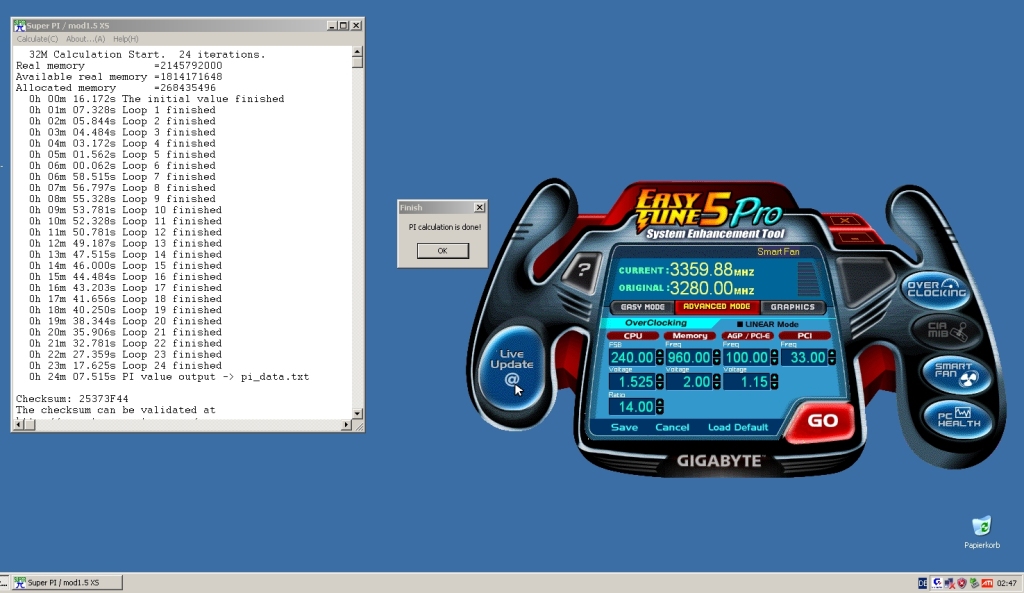Decrease CPU ratio 14.00 with down arrow
This screenshot has height=593, width=1024.
(660, 411)
